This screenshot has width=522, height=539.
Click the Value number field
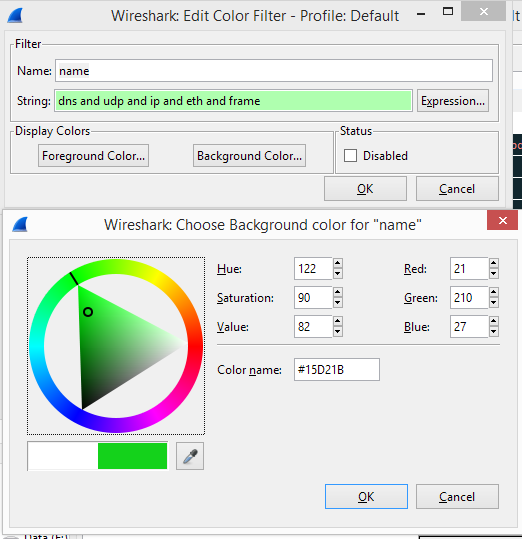[313, 326]
